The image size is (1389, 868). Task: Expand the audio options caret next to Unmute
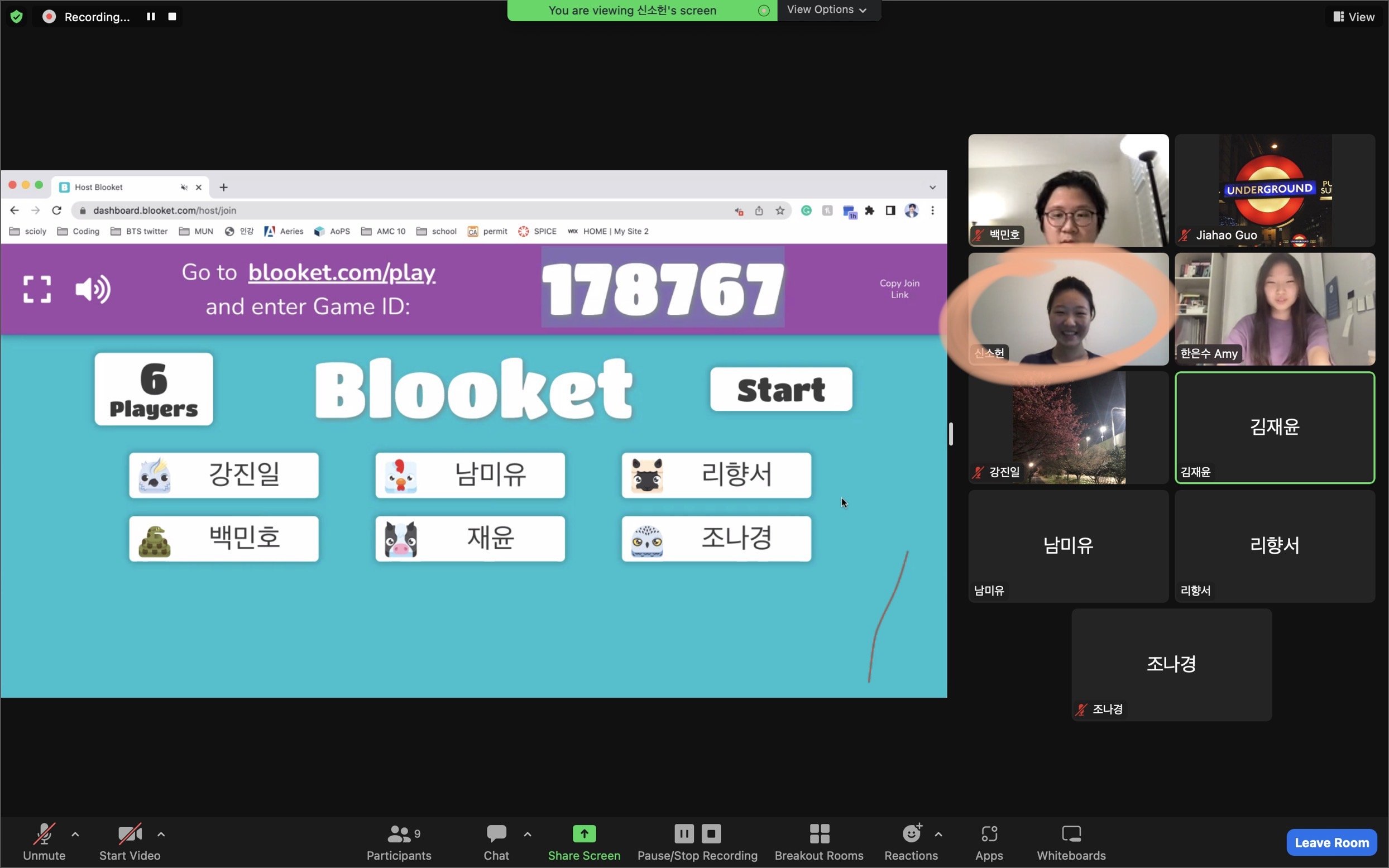tap(75, 834)
